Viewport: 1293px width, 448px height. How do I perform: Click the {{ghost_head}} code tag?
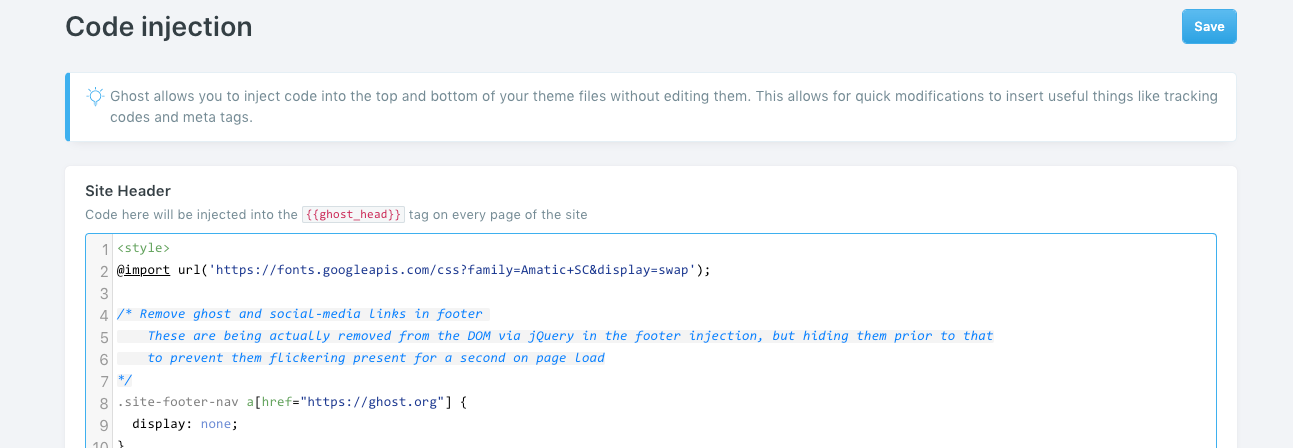tap(353, 215)
